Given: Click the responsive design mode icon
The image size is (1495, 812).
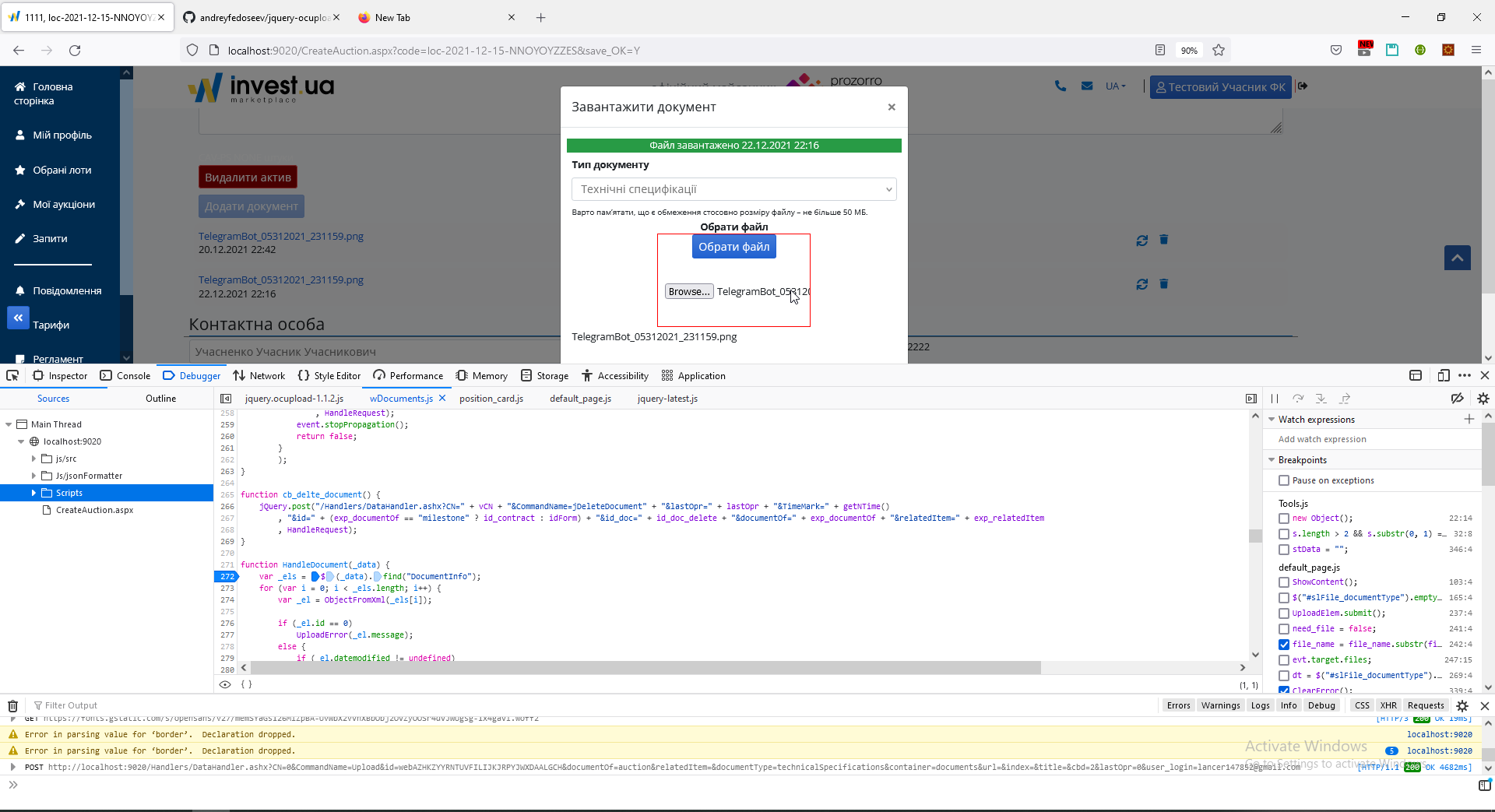Looking at the screenshot, I should click(x=1443, y=375).
